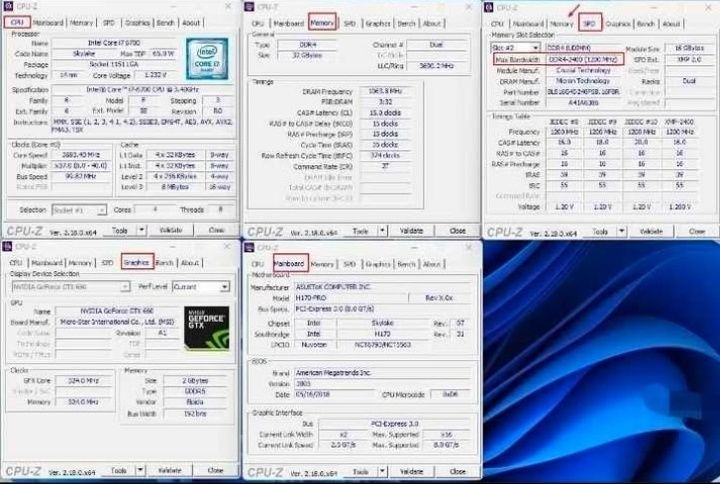Click the CPU-Z title icon in the CPU window
Screen dimensions: 720x484
pos(8,6)
